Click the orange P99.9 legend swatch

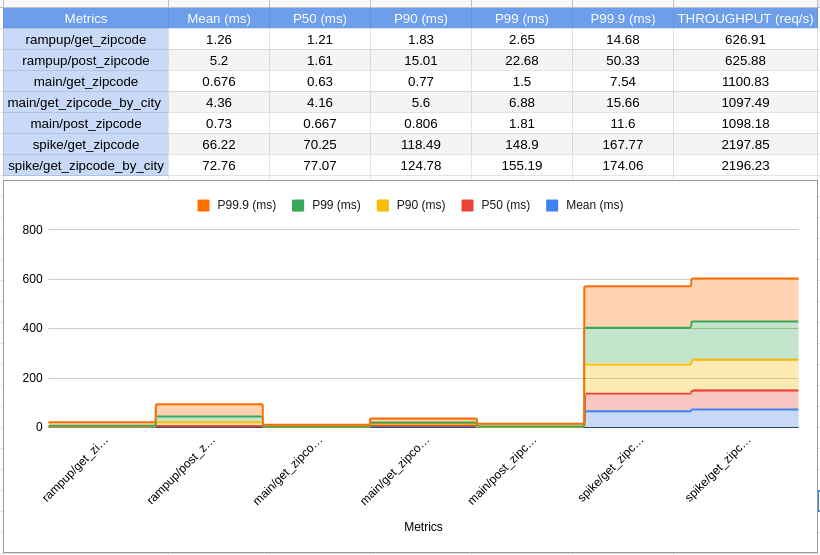tap(203, 205)
